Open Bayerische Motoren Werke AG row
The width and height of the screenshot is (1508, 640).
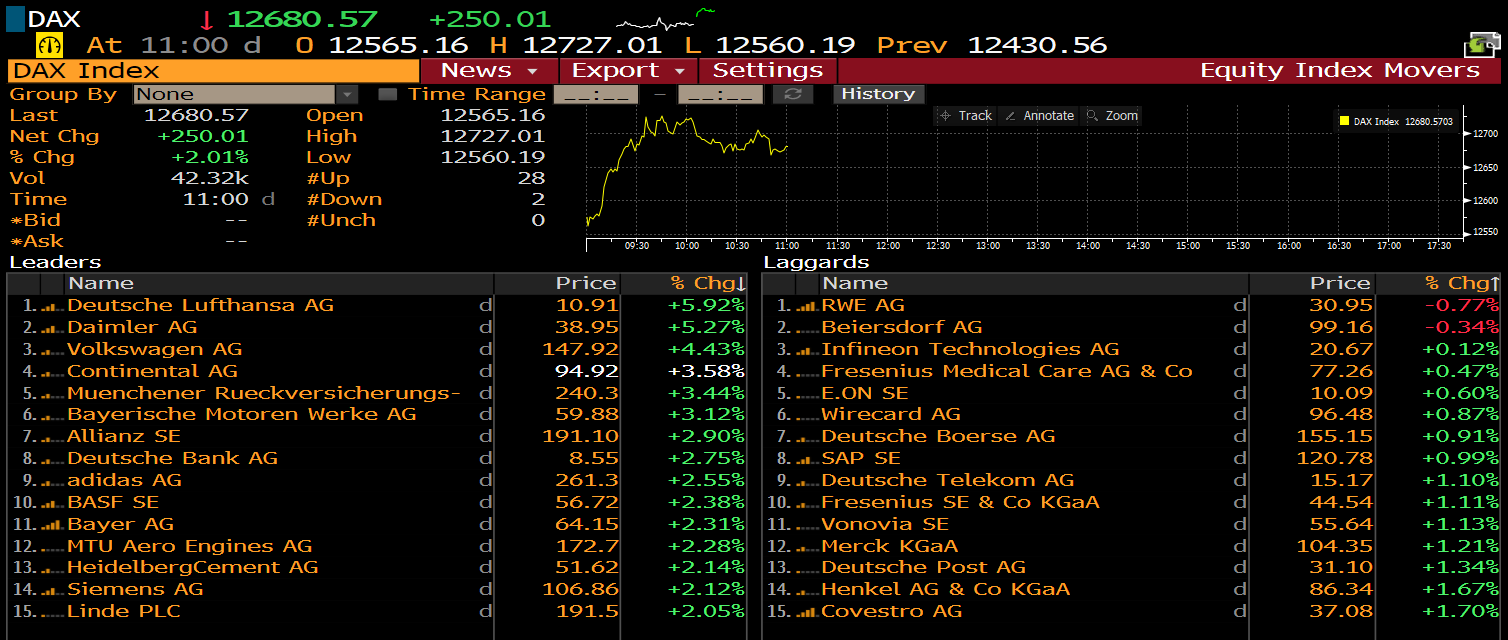pyautogui.click(x=241, y=415)
